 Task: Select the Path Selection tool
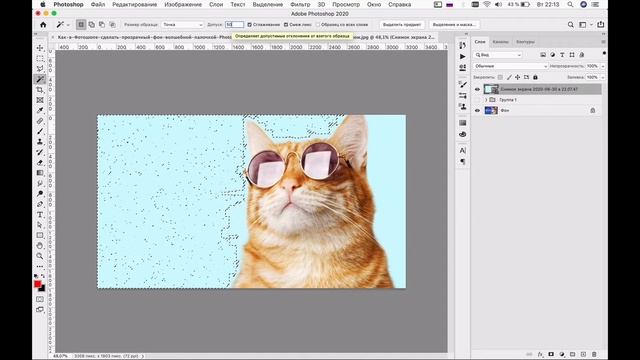point(40,225)
